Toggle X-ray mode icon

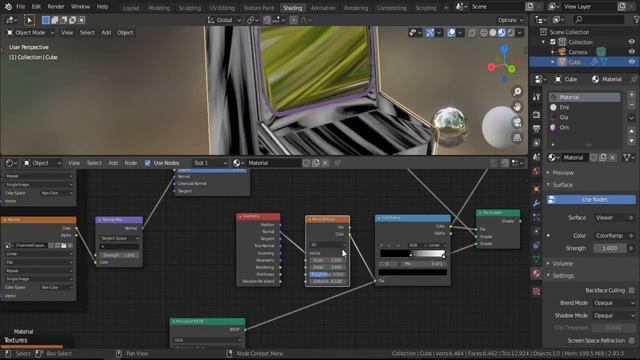pyautogui.click(x=472, y=33)
